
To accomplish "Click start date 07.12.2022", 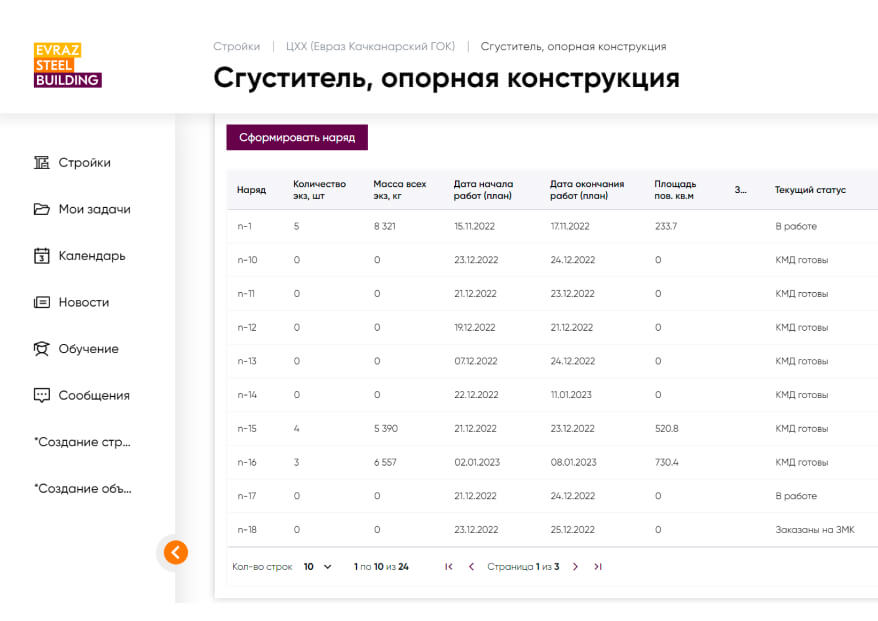I will click(476, 361).
